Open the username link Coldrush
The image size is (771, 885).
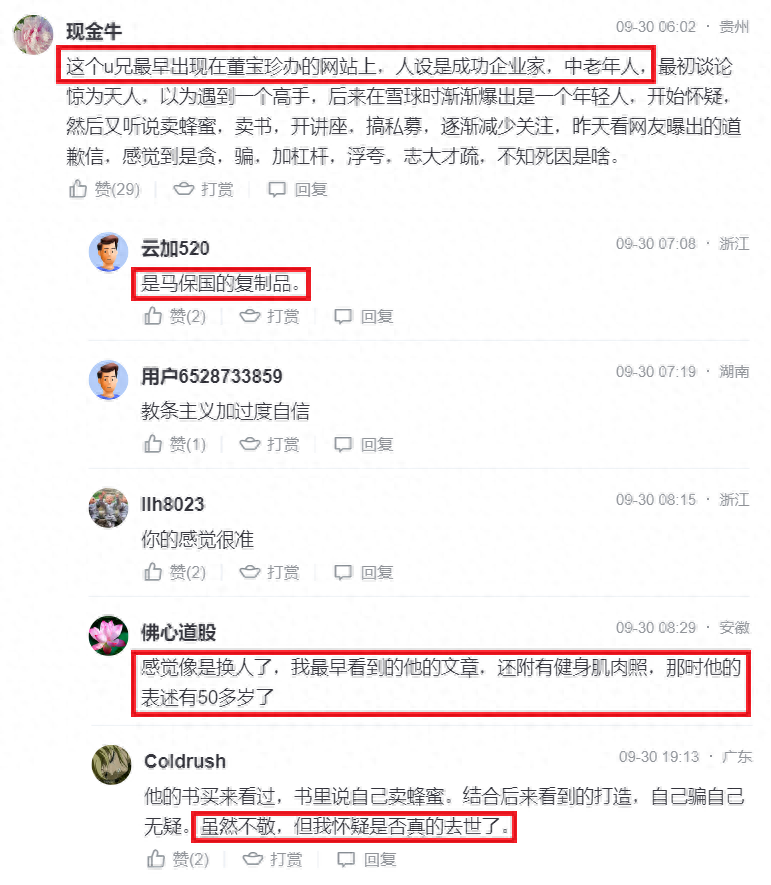click(185, 761)
